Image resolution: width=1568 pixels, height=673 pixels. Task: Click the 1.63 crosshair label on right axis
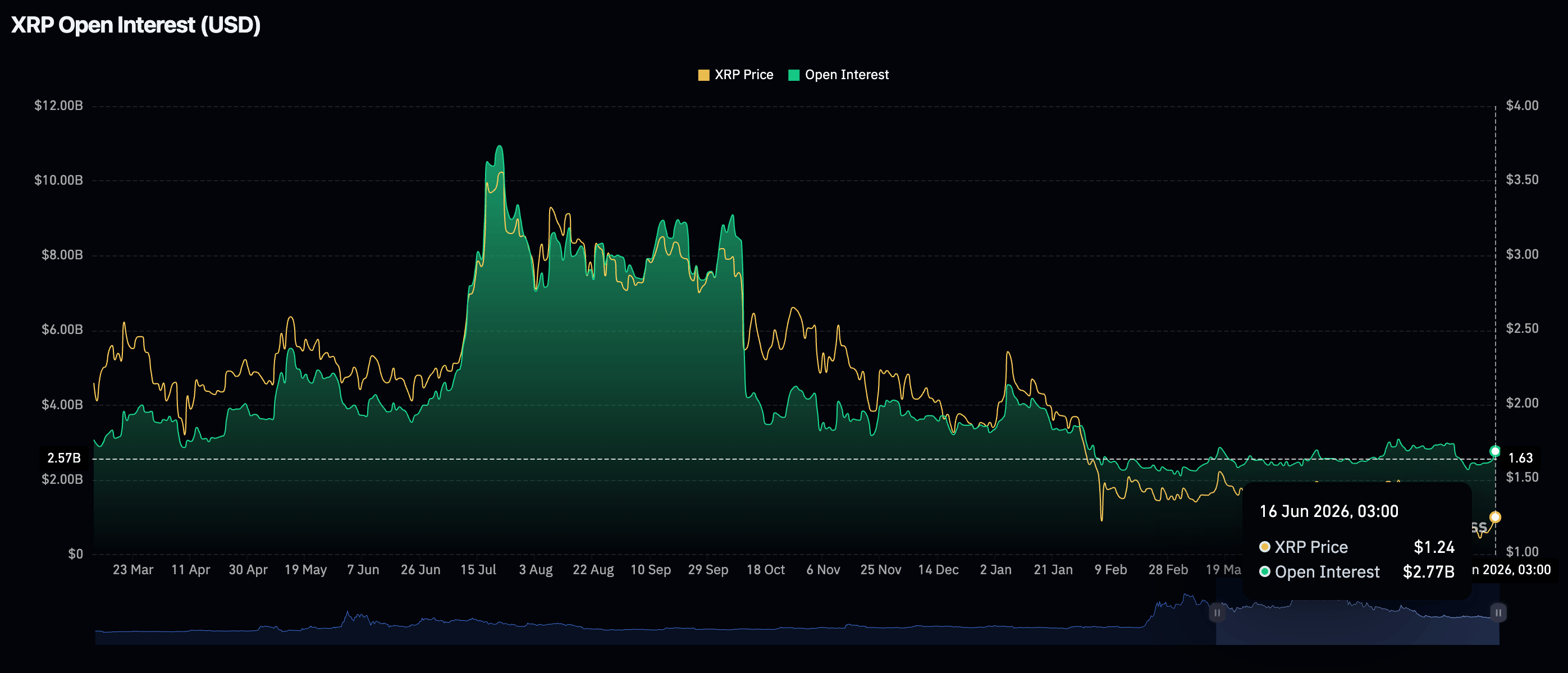[x=1520, y=458]
